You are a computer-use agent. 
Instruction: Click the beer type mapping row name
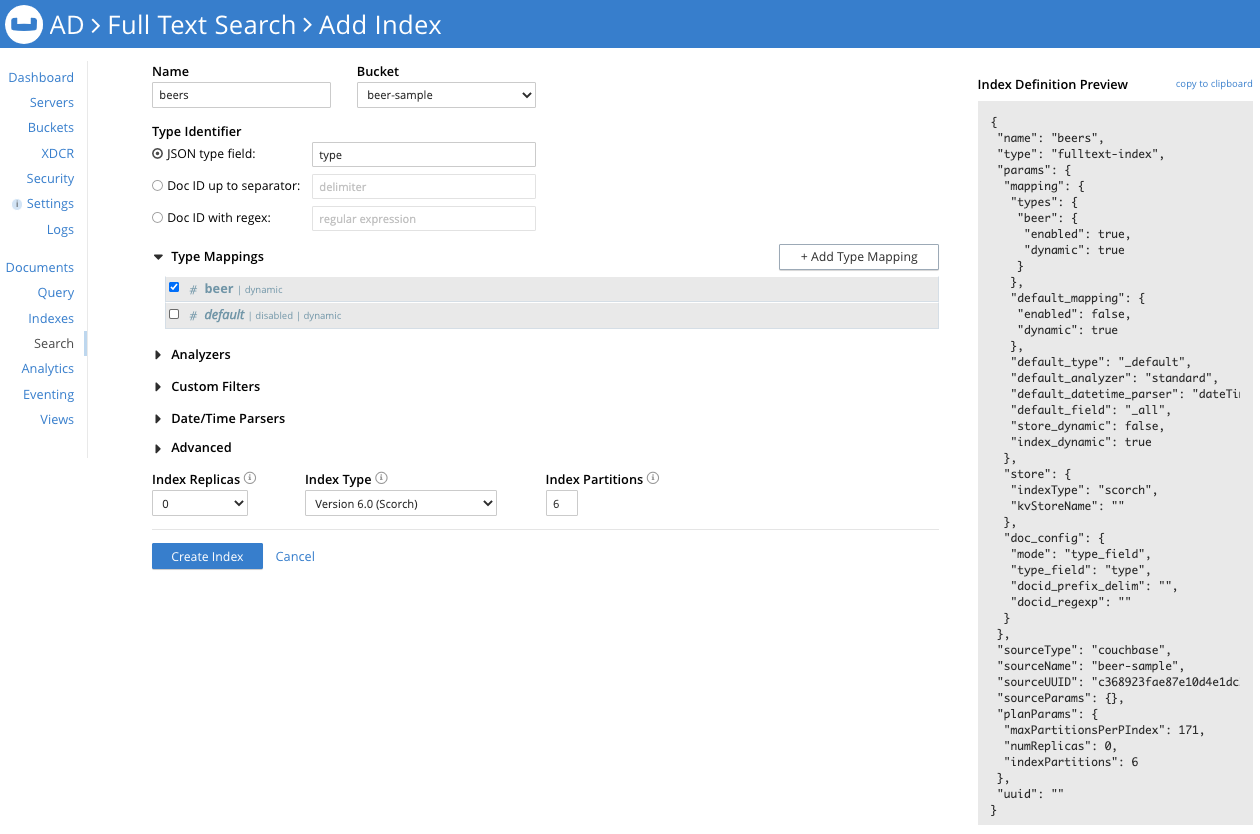coord(219,288)
